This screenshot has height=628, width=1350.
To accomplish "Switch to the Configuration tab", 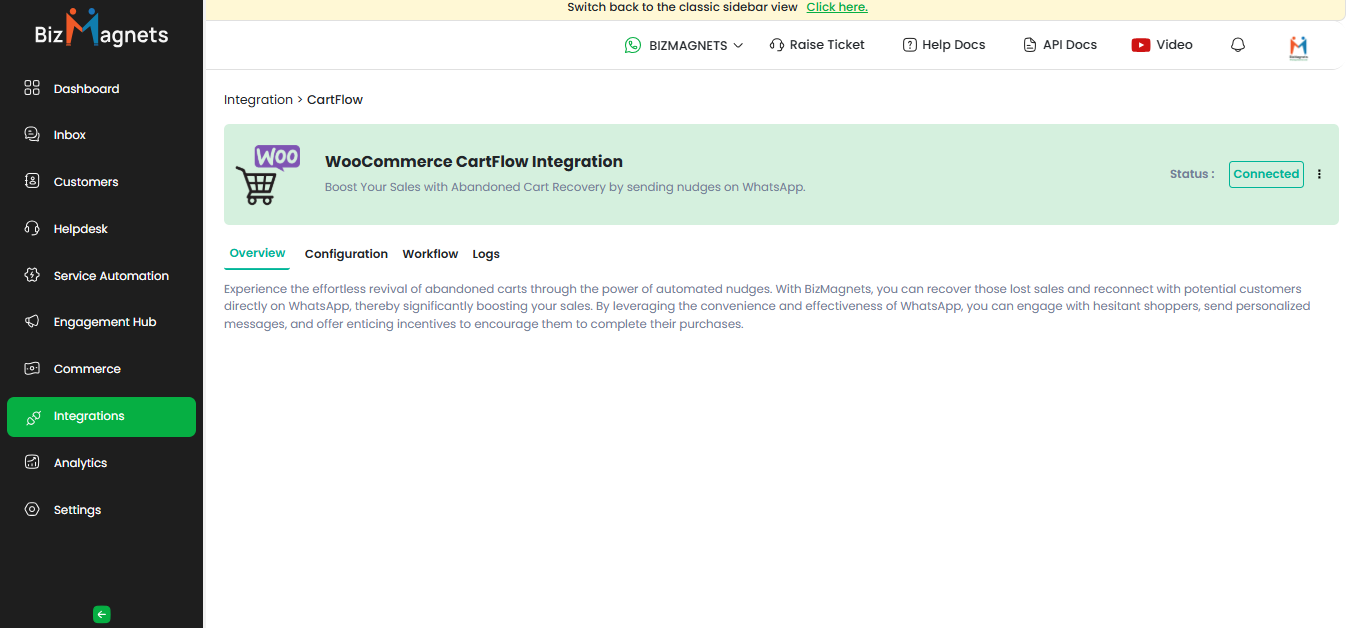I will click(346, 254).
